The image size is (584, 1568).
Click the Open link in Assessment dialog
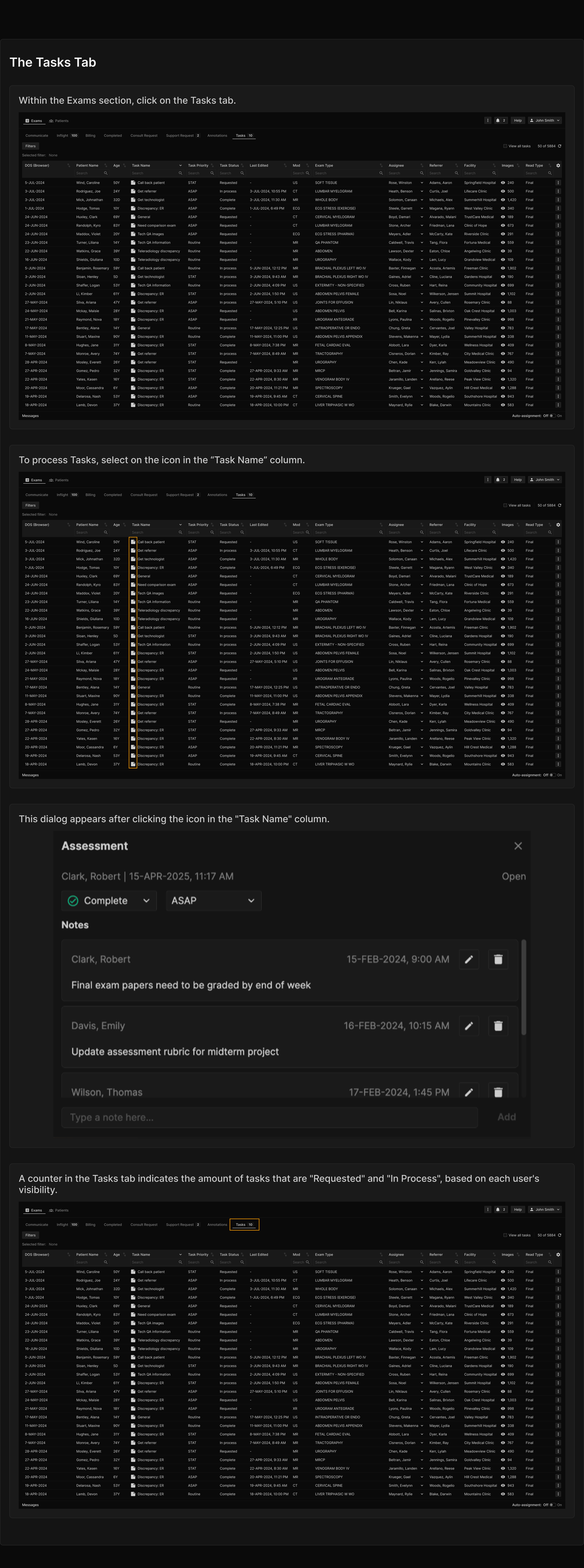pos(513,876)
